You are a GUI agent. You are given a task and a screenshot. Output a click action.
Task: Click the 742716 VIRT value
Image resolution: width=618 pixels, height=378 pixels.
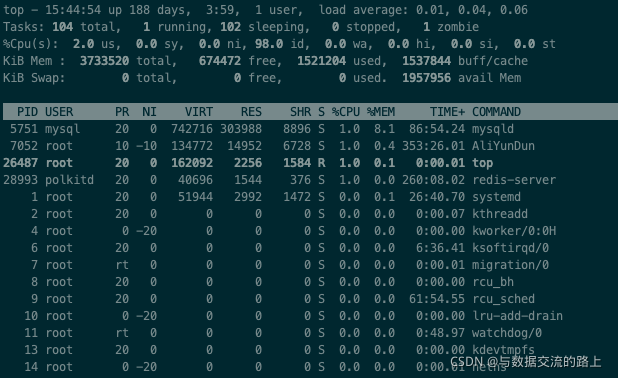192,129
